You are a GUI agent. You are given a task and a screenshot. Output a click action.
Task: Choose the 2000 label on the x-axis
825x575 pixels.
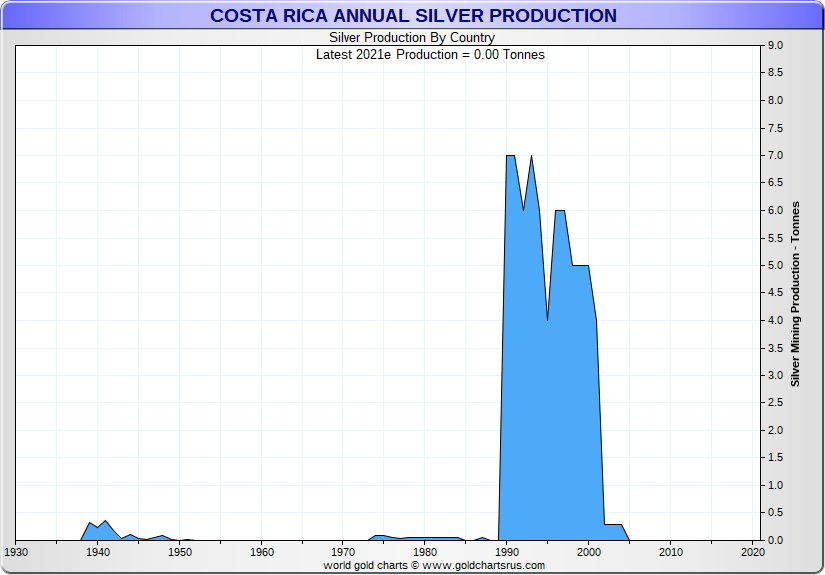pos(589,551)
